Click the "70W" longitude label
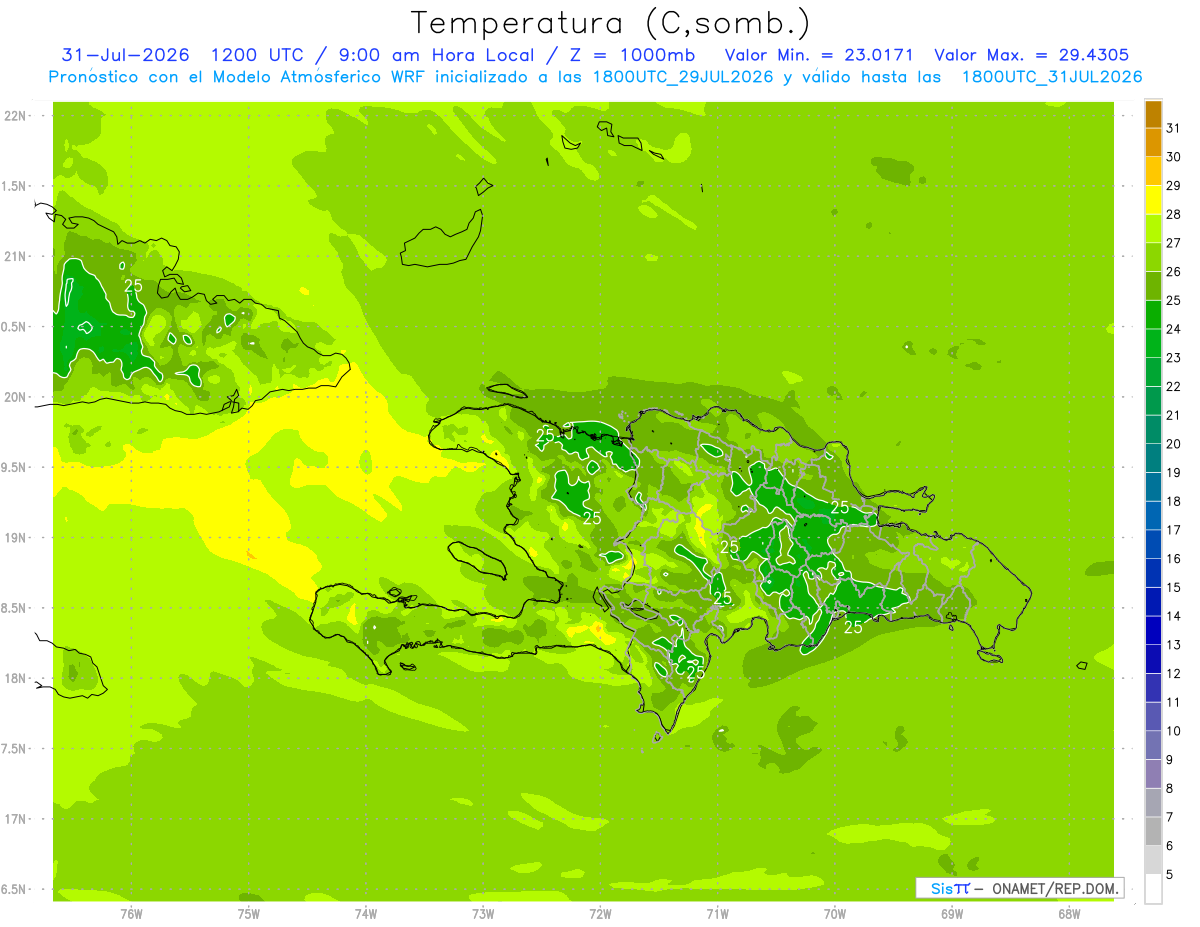 point(834,914)
